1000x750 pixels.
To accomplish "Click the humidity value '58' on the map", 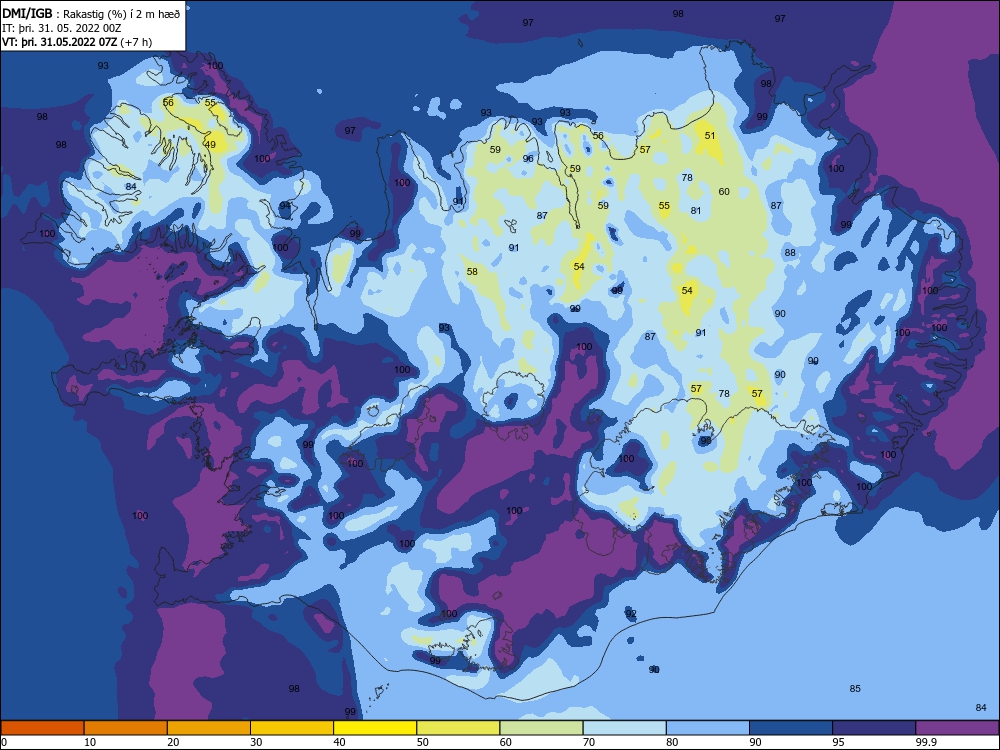I will (472, 272).
